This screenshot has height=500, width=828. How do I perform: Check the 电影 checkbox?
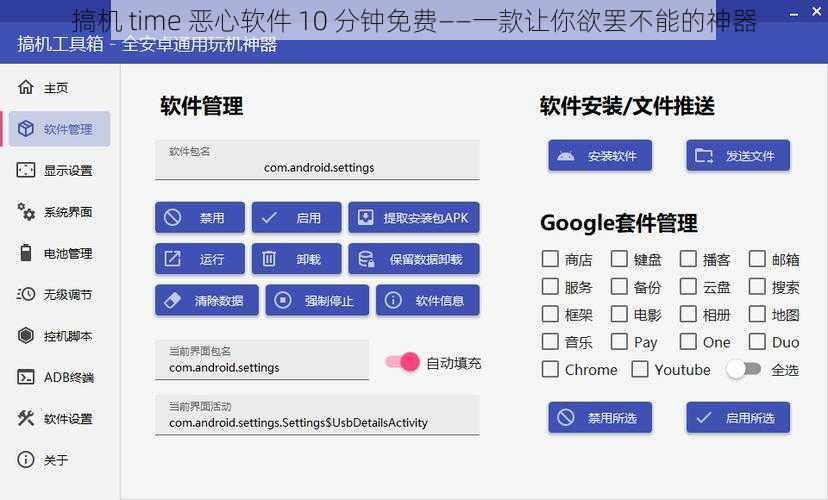tap(619, 314)
